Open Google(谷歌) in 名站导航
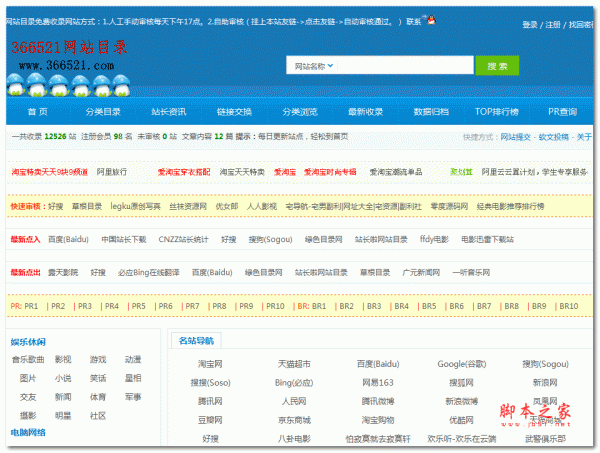 pyautogui.click(x=461, y=364)
